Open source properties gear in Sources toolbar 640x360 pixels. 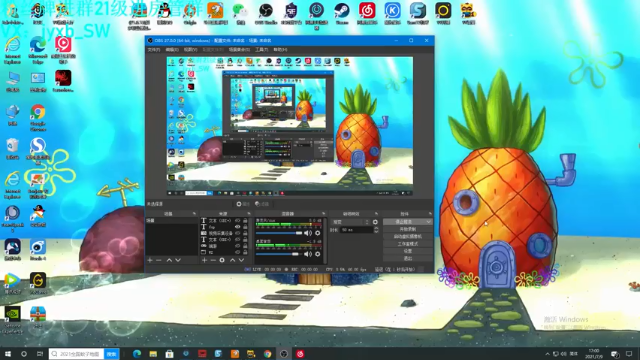[x=222, y=260]
